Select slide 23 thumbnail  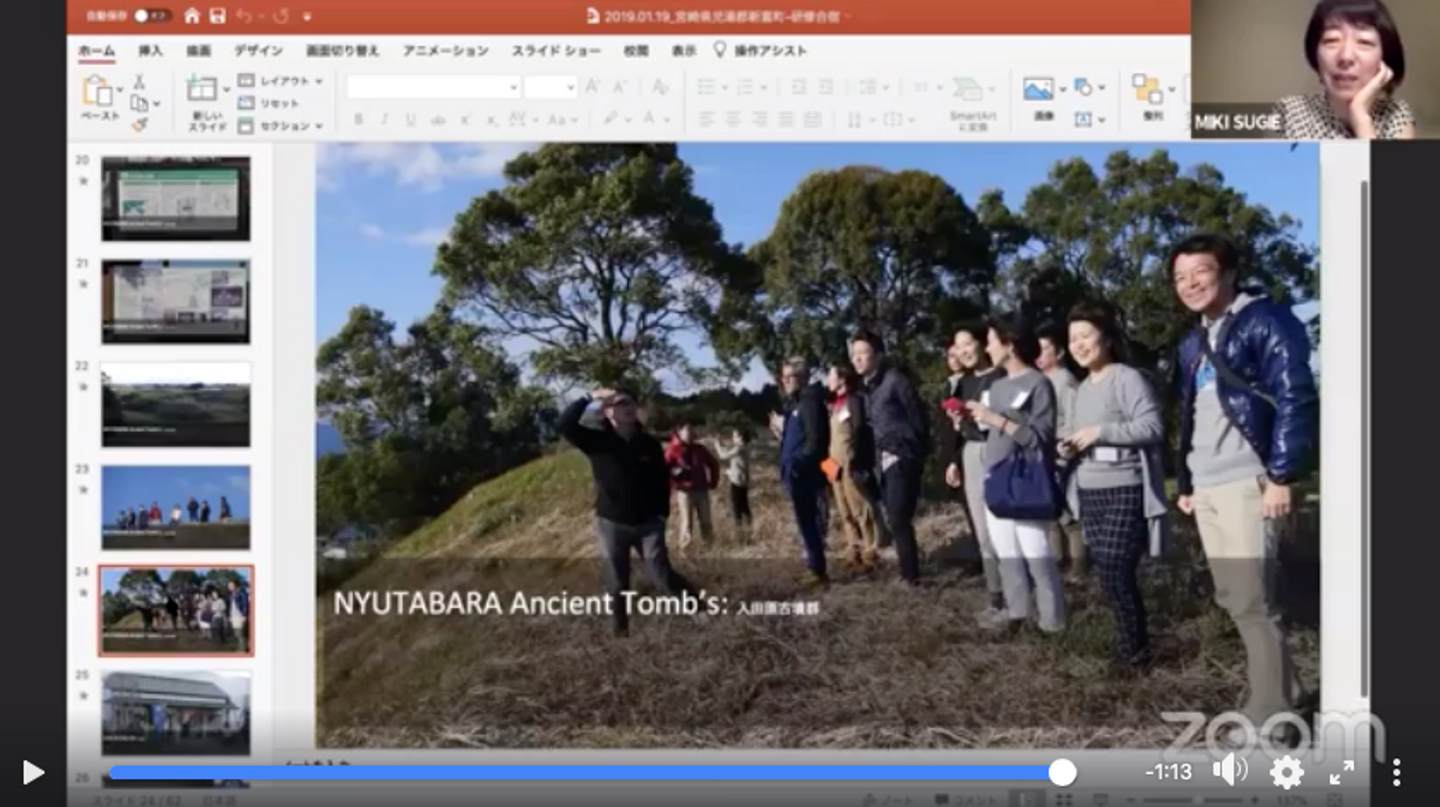coord(176,507)
